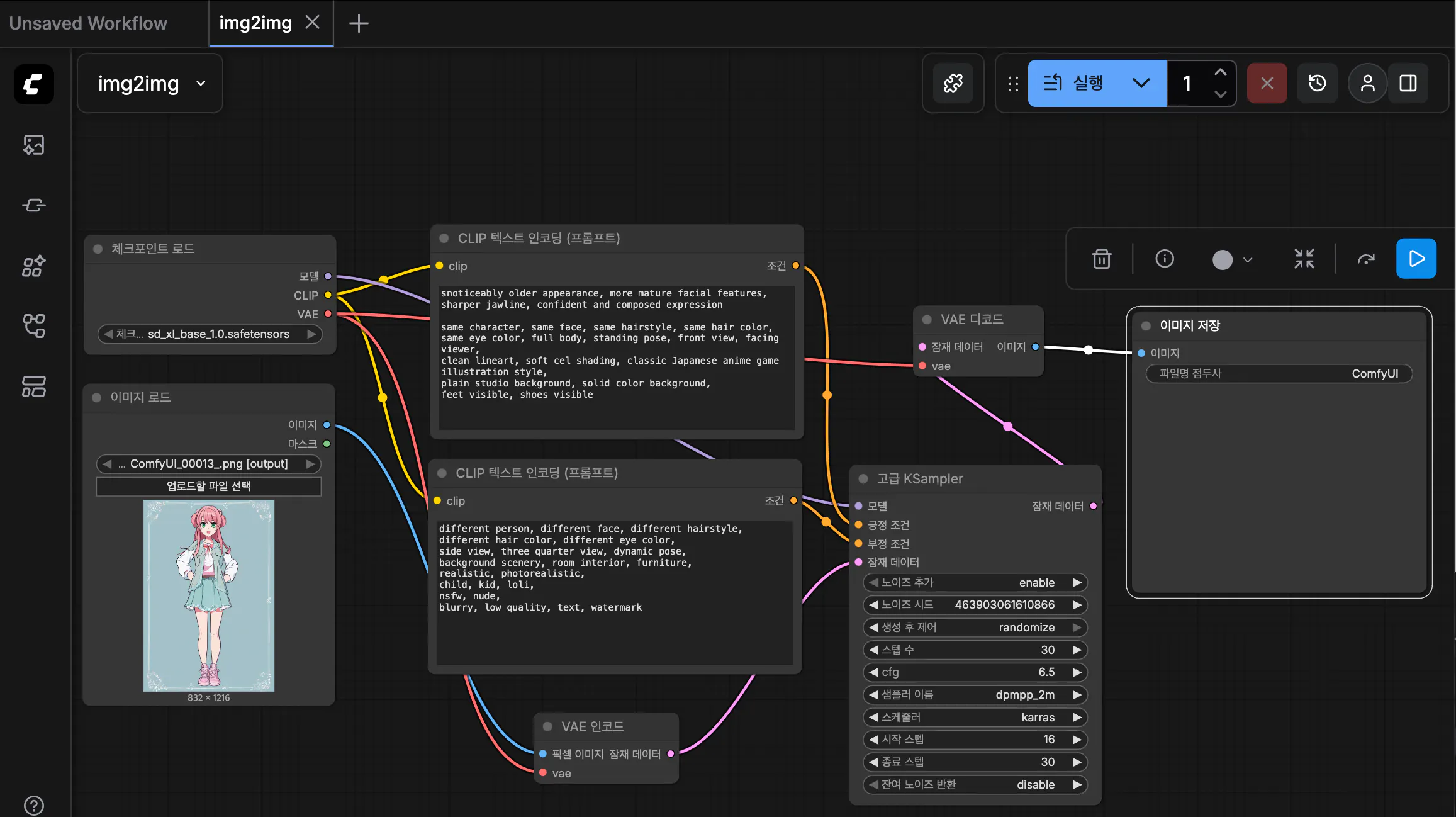Click the cfg 6.5 value slider
The width and height of the screenshot is (1456, 817).
tap(975, 672)
